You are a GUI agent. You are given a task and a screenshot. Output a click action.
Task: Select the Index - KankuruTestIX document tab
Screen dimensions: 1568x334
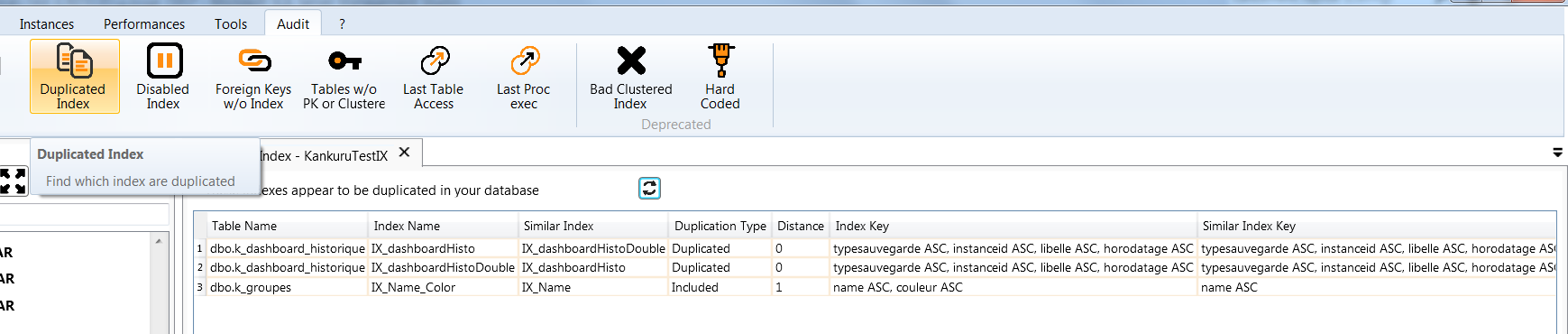coord(325,155)
